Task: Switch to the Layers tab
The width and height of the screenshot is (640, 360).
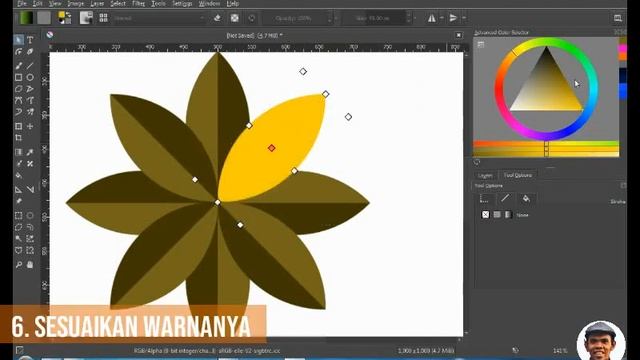Action: 485,176
